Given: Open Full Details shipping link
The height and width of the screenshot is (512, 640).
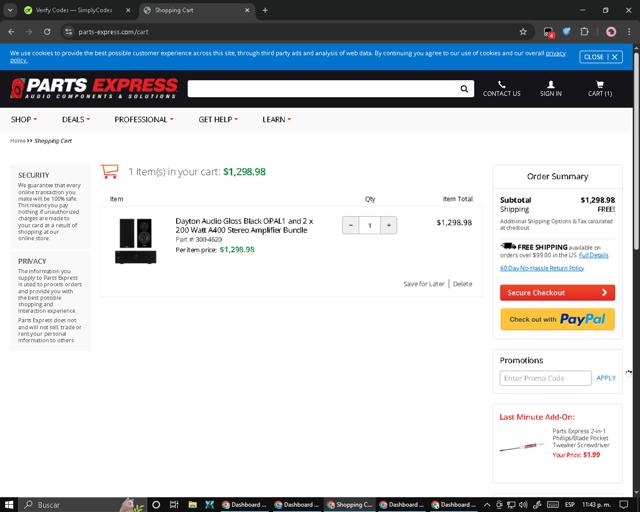Looking at the screenshot, I should click(593, 255).
